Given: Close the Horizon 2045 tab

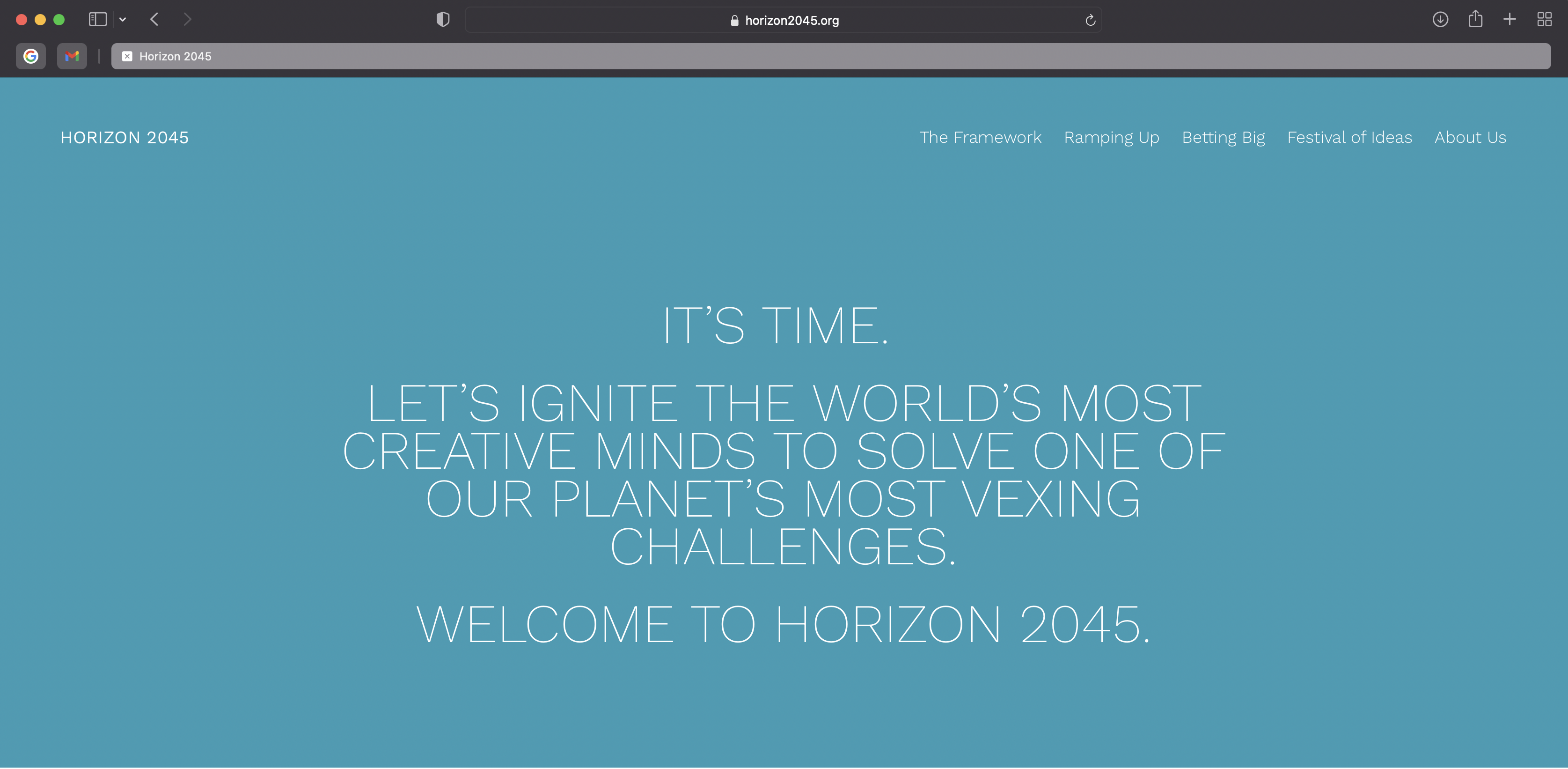Looking at the screenshot, I should click(127, 56).
